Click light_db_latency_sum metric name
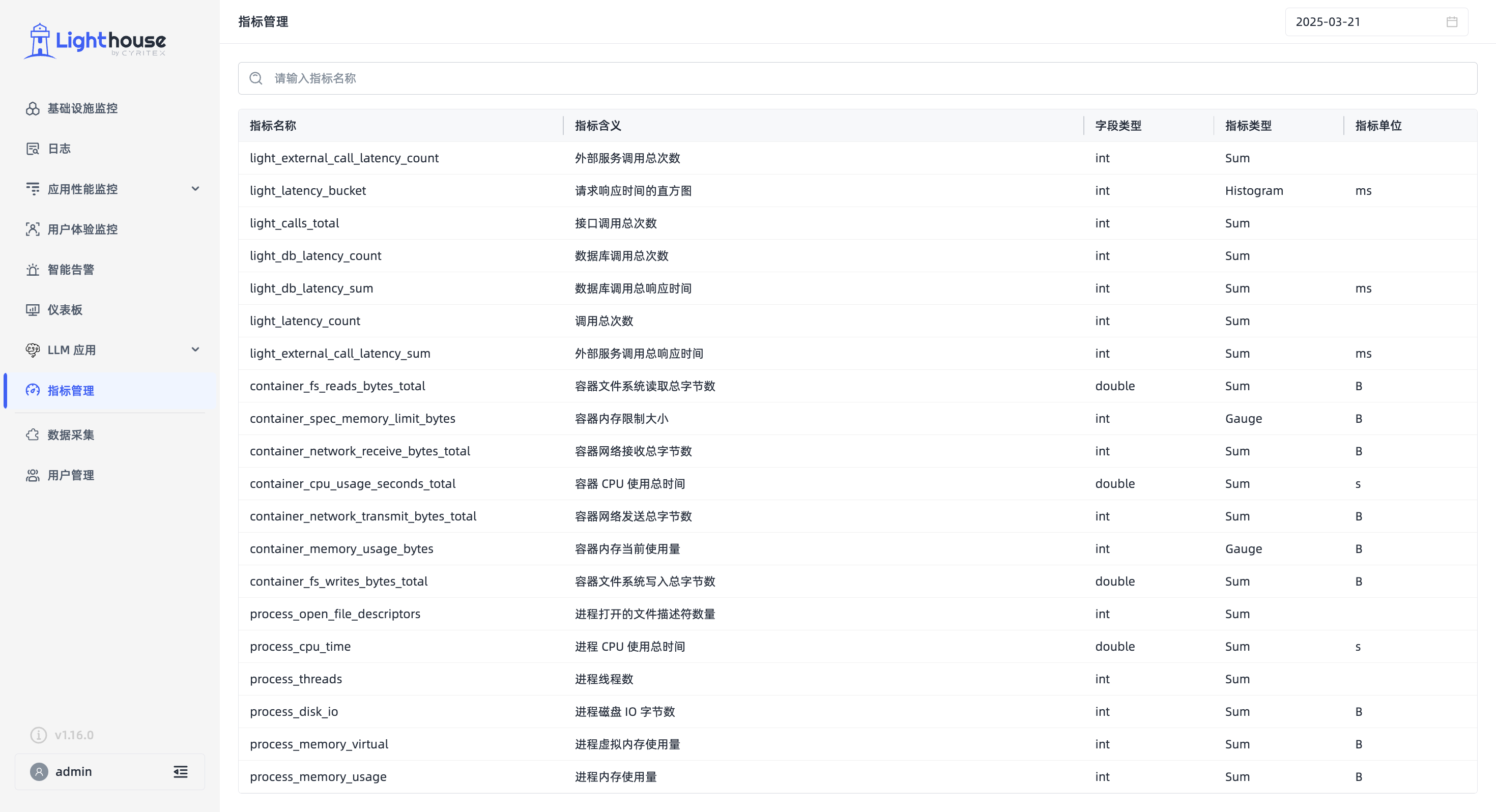The width and height of the screenshot is (1496, 812). point(311,288)
